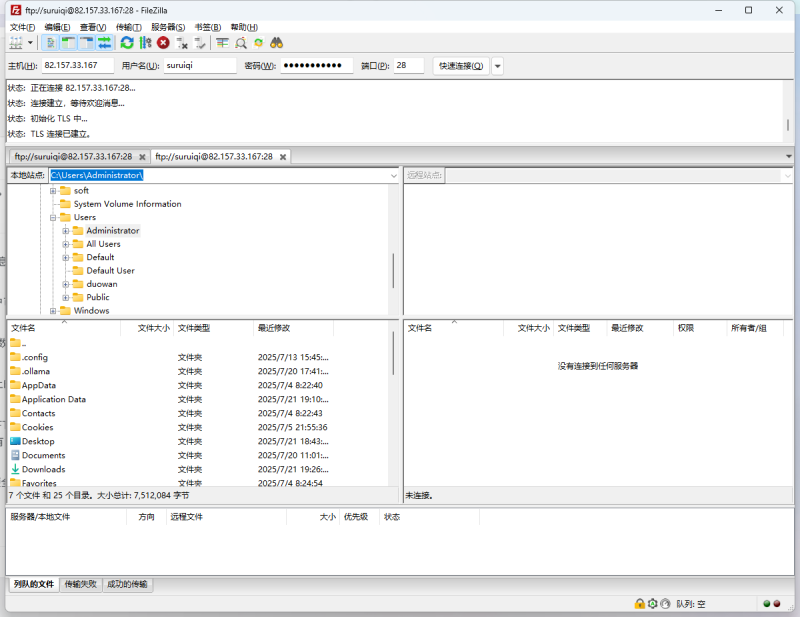
Task: Expand the Administrator folder in tree
Action: point(66,231)
